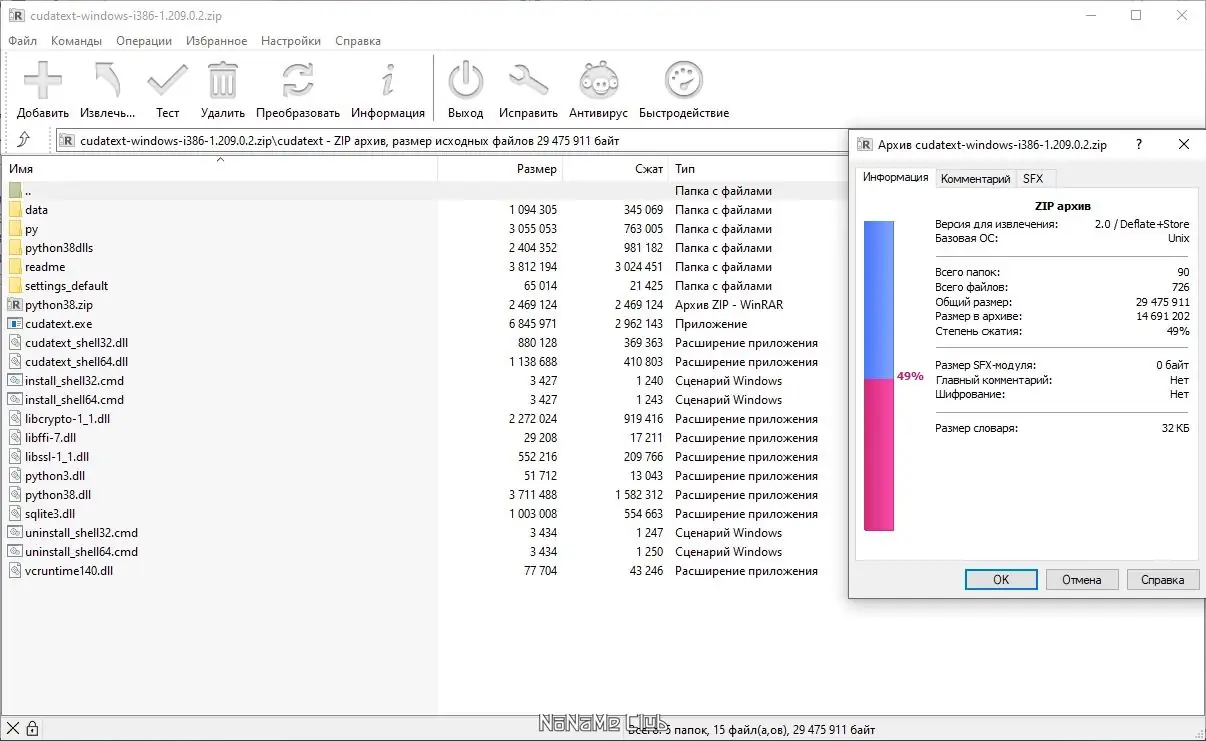Click the py folder icon
The width and height of the screenshot is (1206, 741).
[15, 229]
